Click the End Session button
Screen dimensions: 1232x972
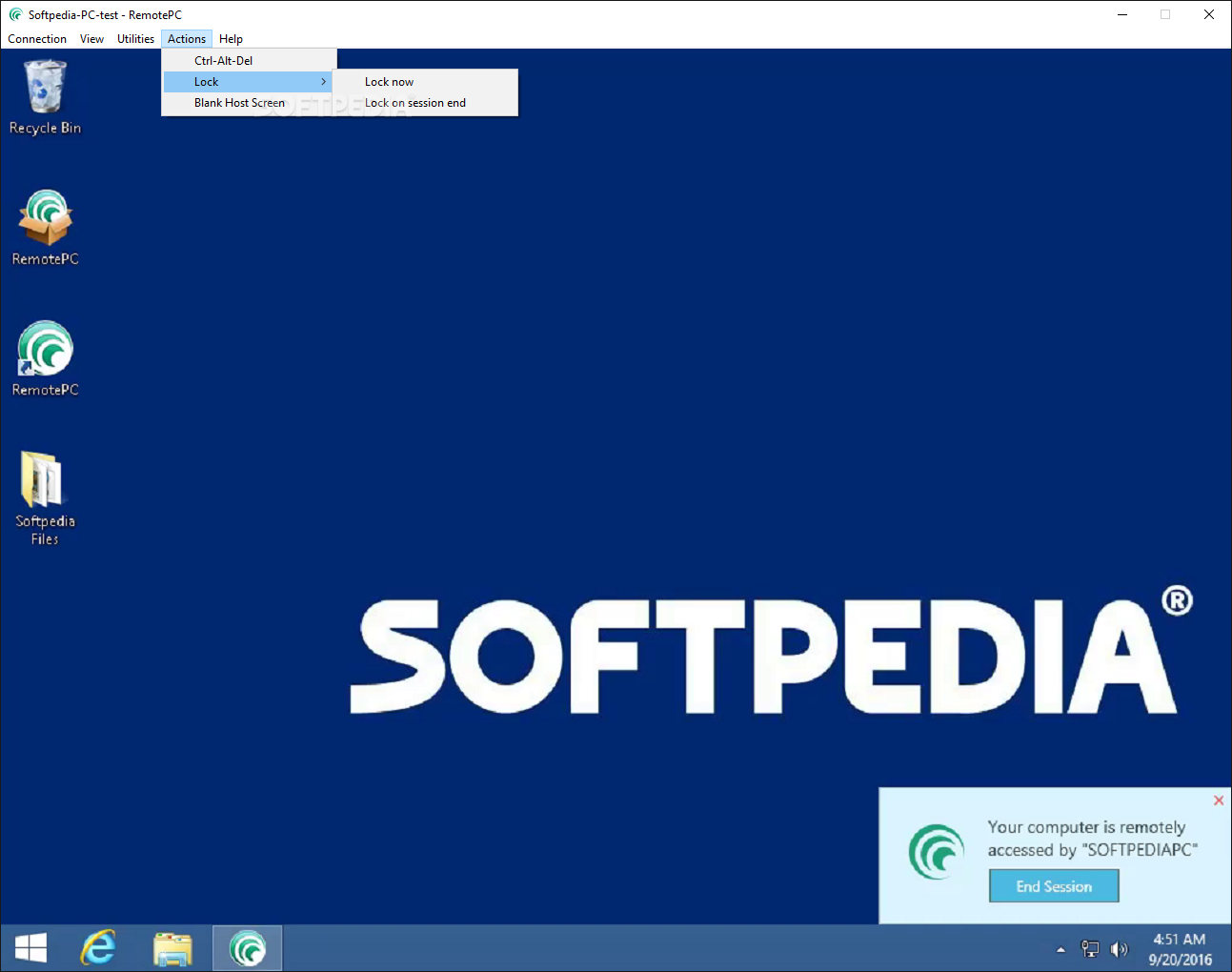[x=1054, y=886]
